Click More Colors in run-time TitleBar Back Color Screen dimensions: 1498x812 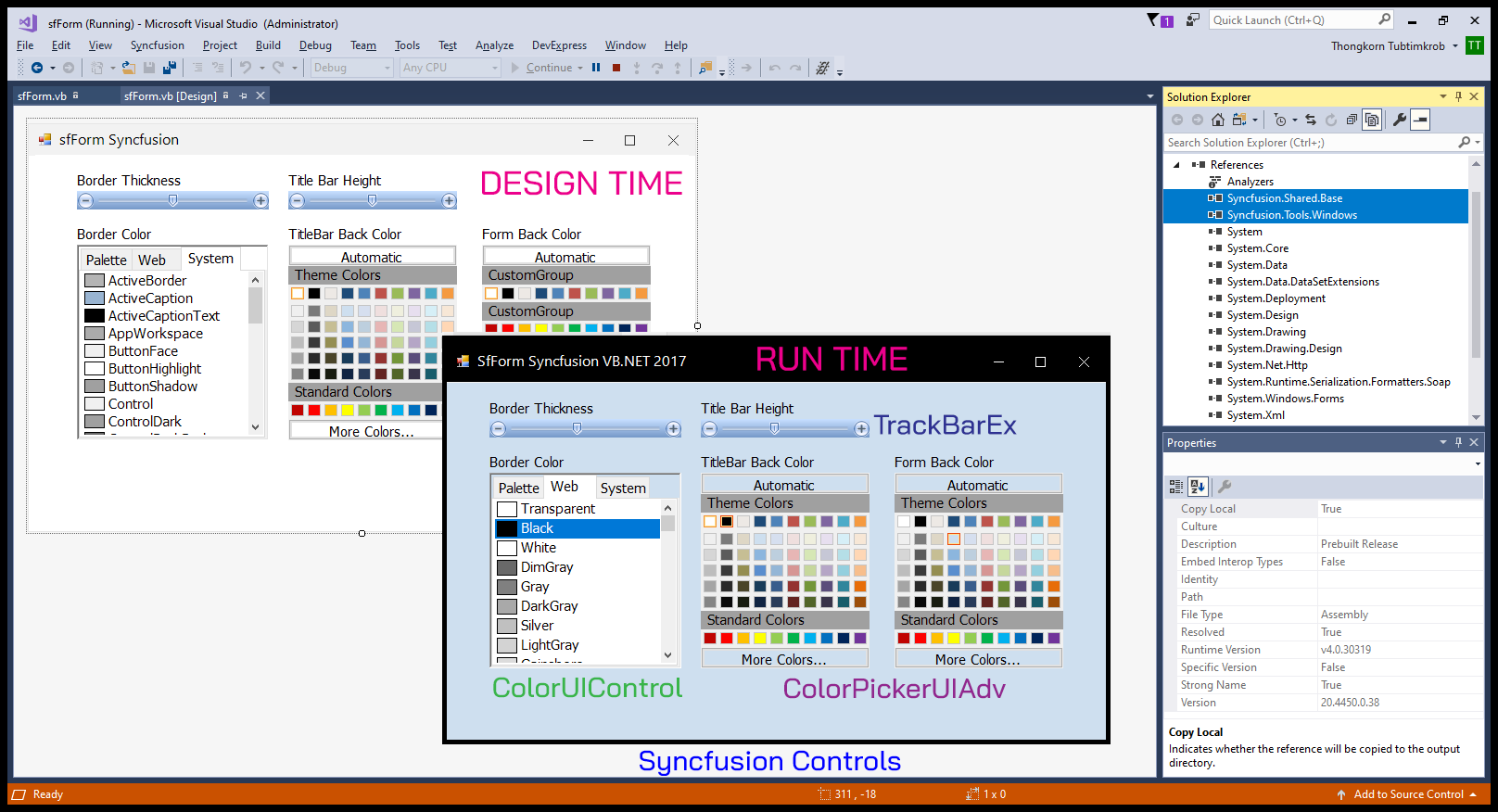784,659
